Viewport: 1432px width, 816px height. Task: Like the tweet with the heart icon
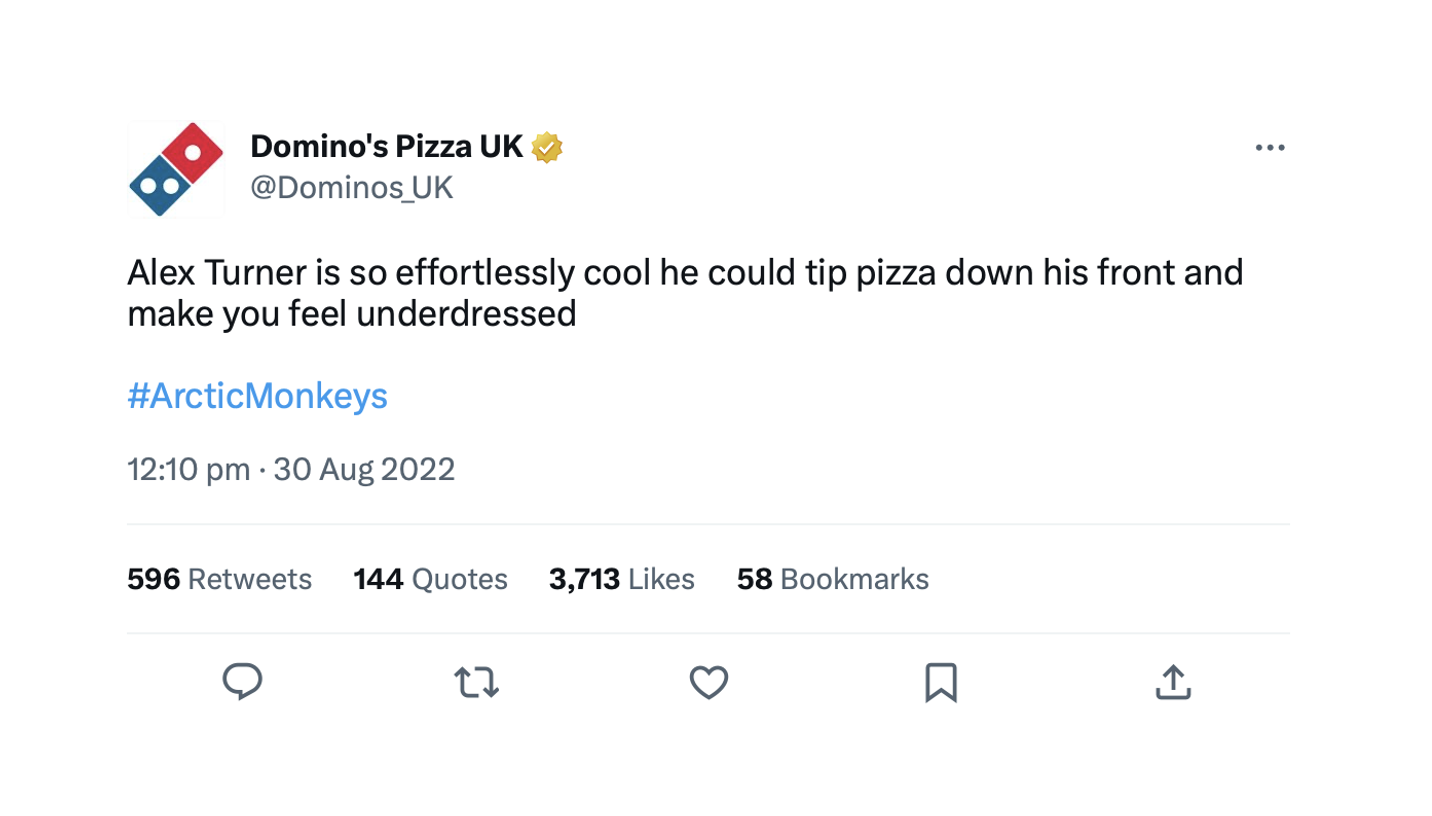click(709, 682)
